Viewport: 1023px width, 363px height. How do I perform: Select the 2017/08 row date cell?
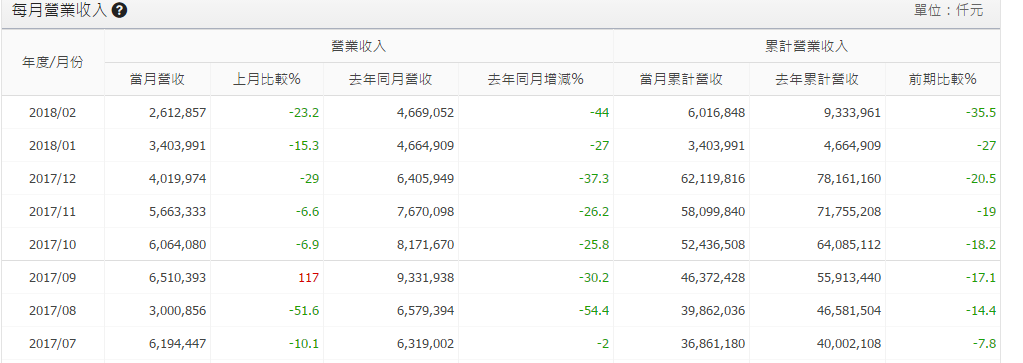(x=53, y=311)
